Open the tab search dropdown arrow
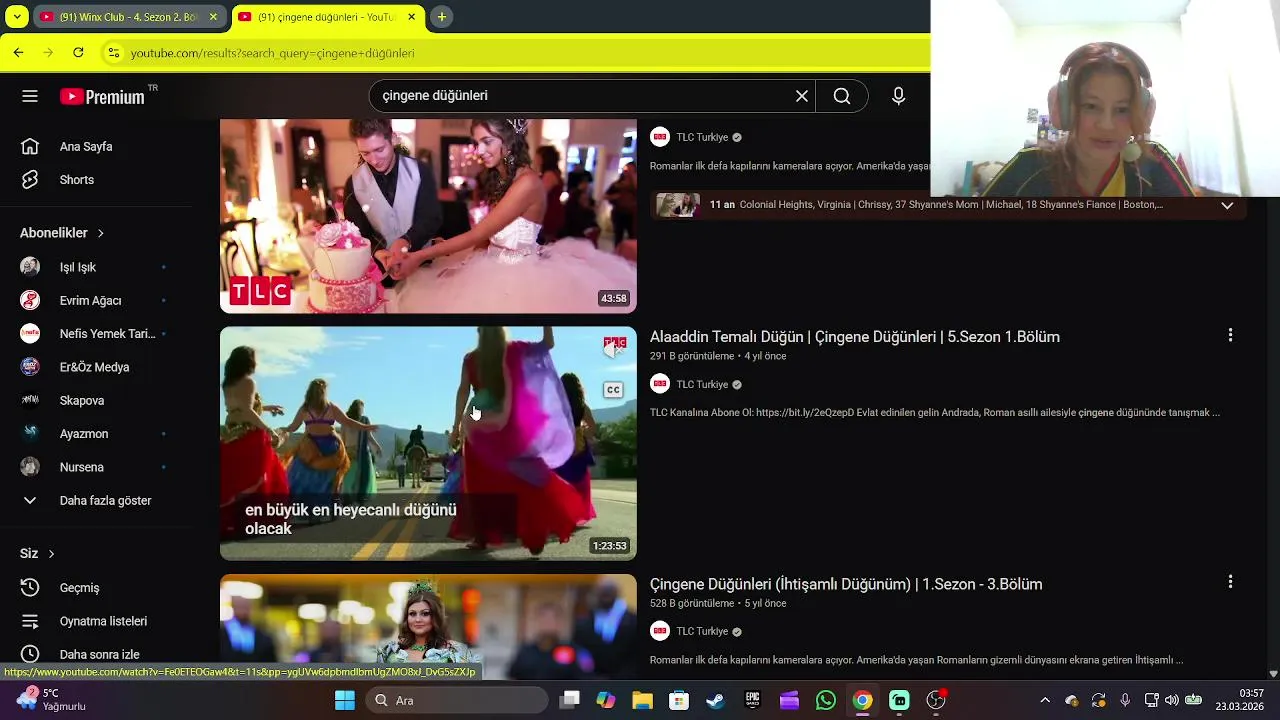Image resolution: width=1280 pixels, height=720 pixels. pyautogui.click(x=16, y=17)
